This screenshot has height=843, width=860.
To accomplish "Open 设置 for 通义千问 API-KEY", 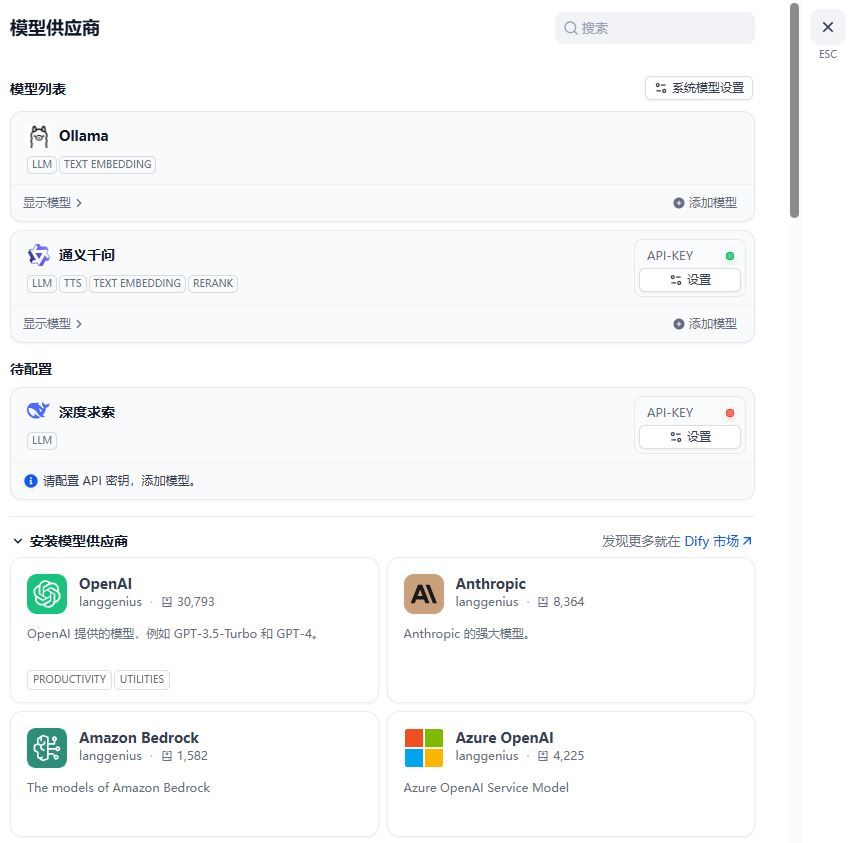I will click(x=690, y=280).
